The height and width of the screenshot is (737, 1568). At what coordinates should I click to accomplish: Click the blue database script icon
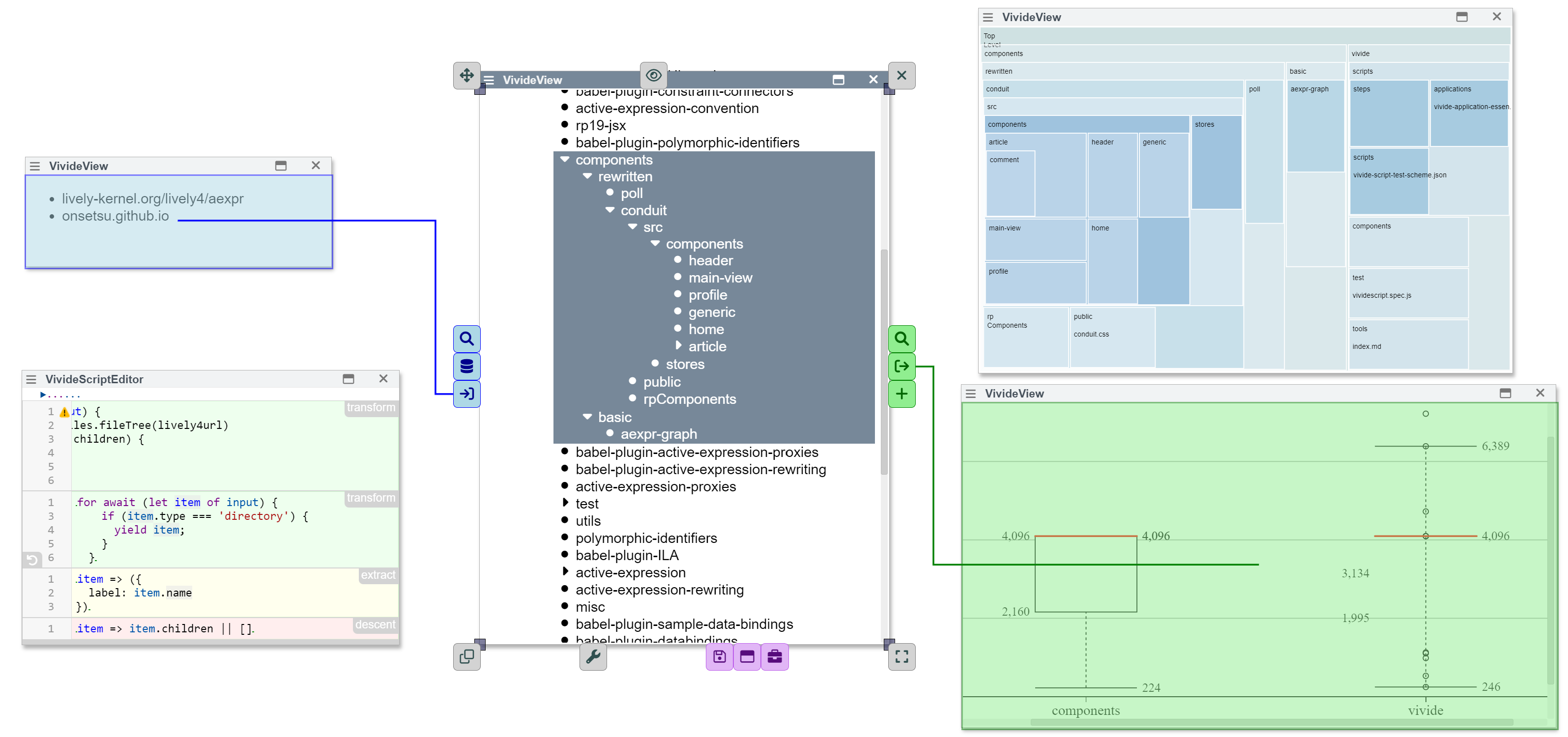pyautogui.click(x=466, y=367)
